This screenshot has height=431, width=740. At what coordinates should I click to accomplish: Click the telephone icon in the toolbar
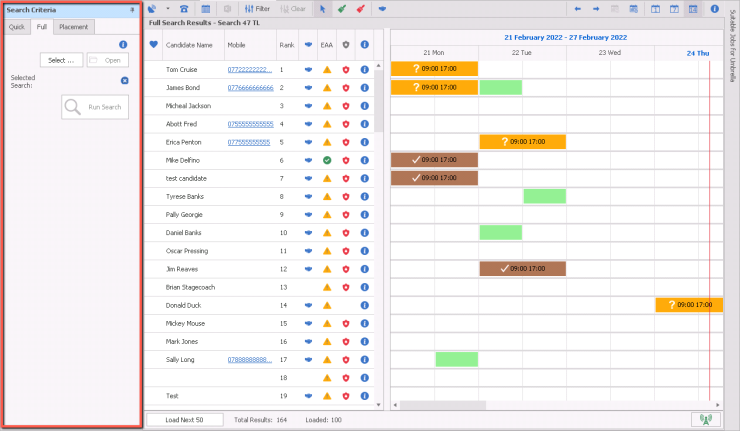click(184, 8)
